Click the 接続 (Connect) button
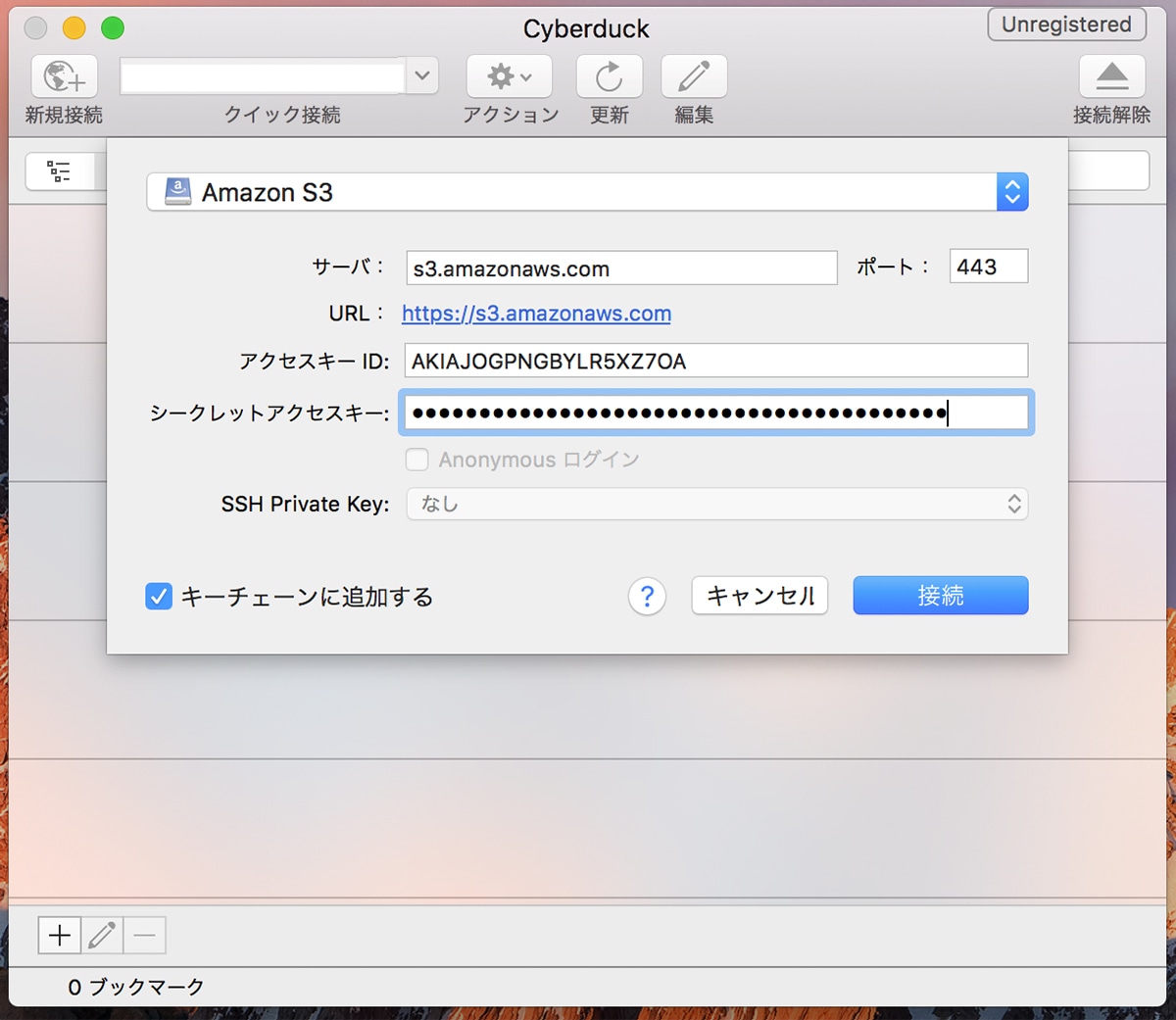Screen dimensions: 1176x1020 pos(941,596)
